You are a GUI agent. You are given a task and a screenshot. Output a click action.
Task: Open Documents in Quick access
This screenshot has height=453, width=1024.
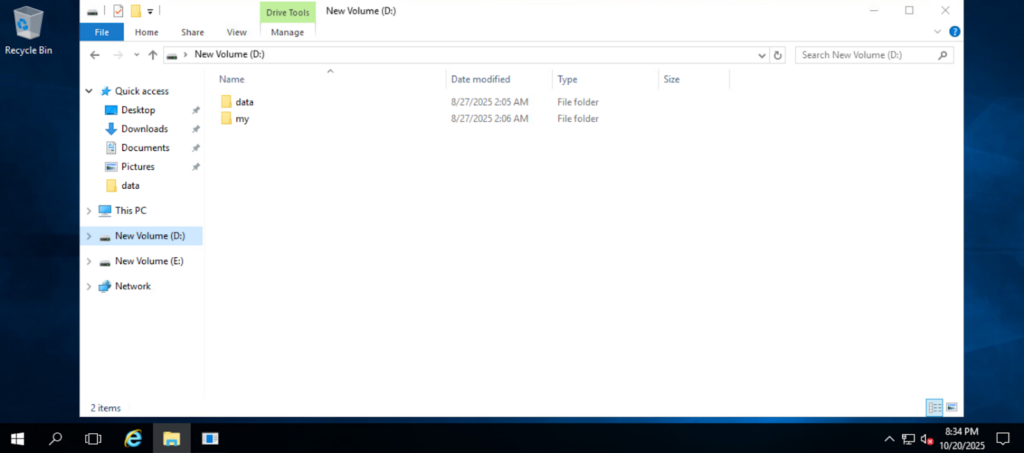click(145, 148)
